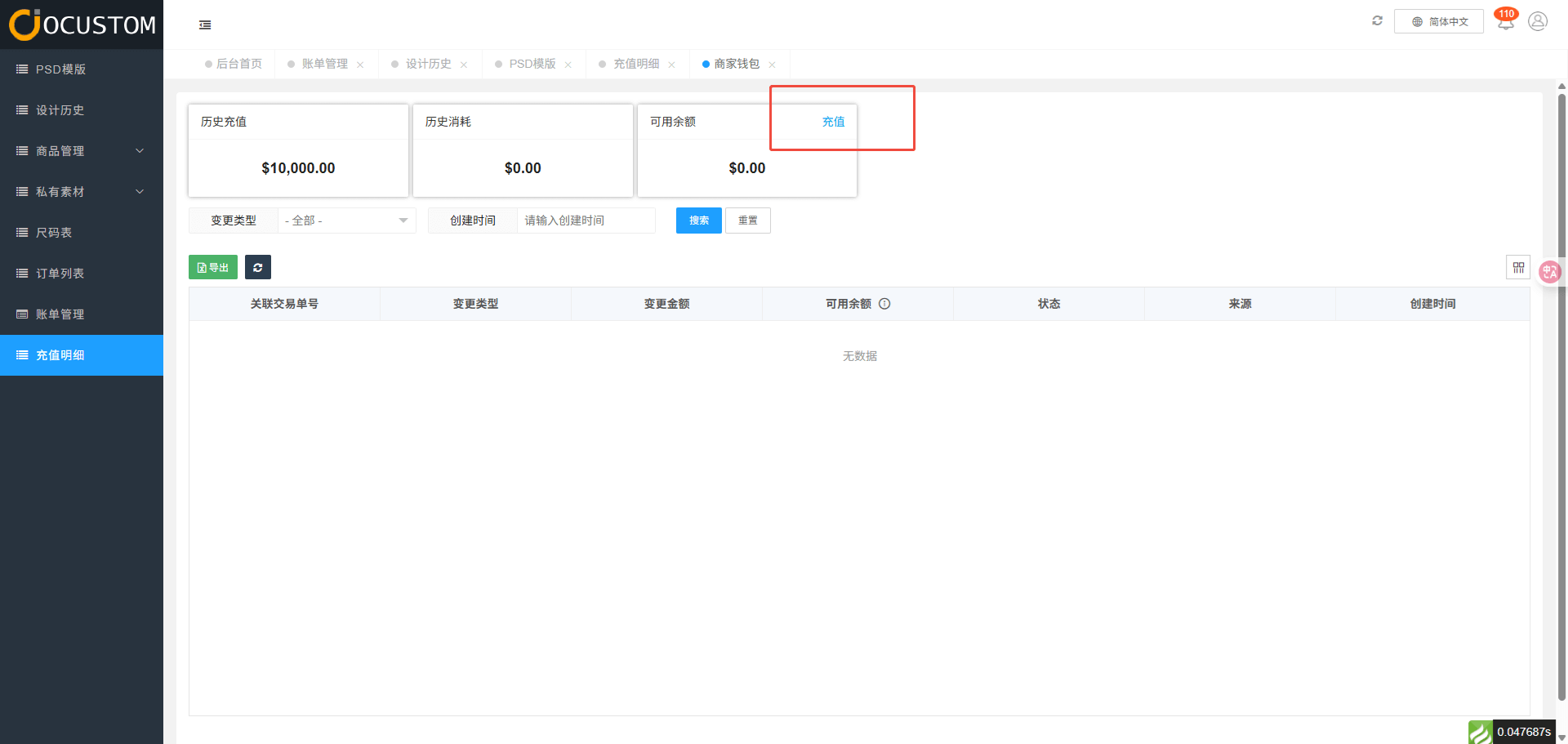Open the 简体中文 language selector
Viewport: 1568px width, 744px height.
[1439, 22]
